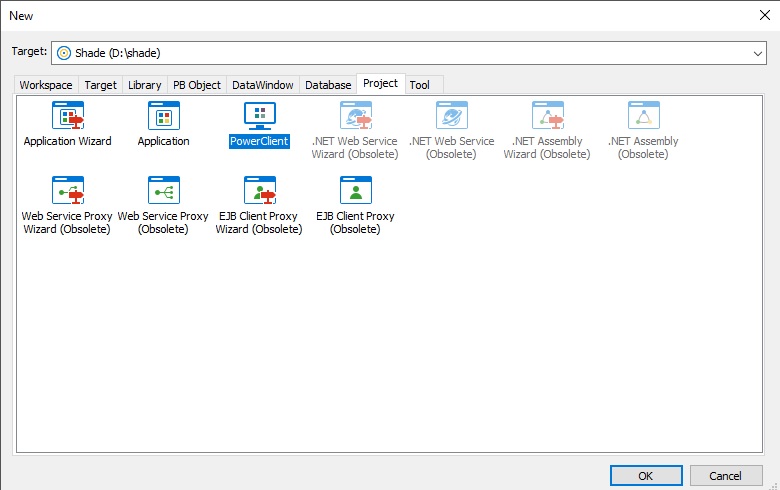Click the "EJB Client Proxy (Obsolete)" label
The image size is (780, 490).
[355, 222]
